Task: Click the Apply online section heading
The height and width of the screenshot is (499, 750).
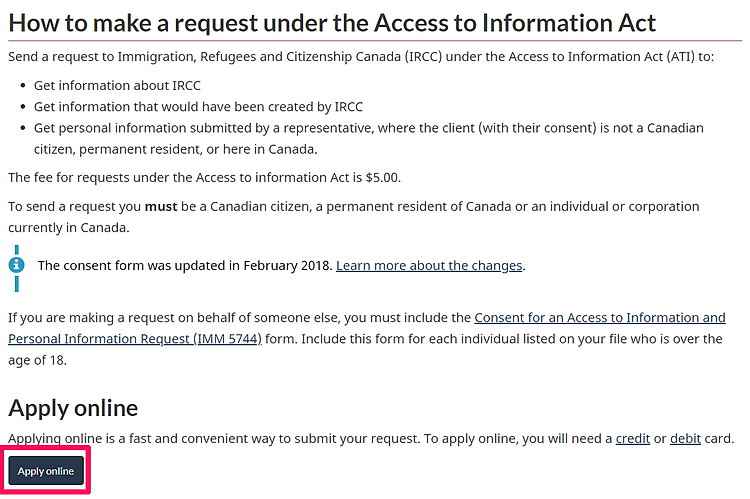Action: click(x=73, y=409)
